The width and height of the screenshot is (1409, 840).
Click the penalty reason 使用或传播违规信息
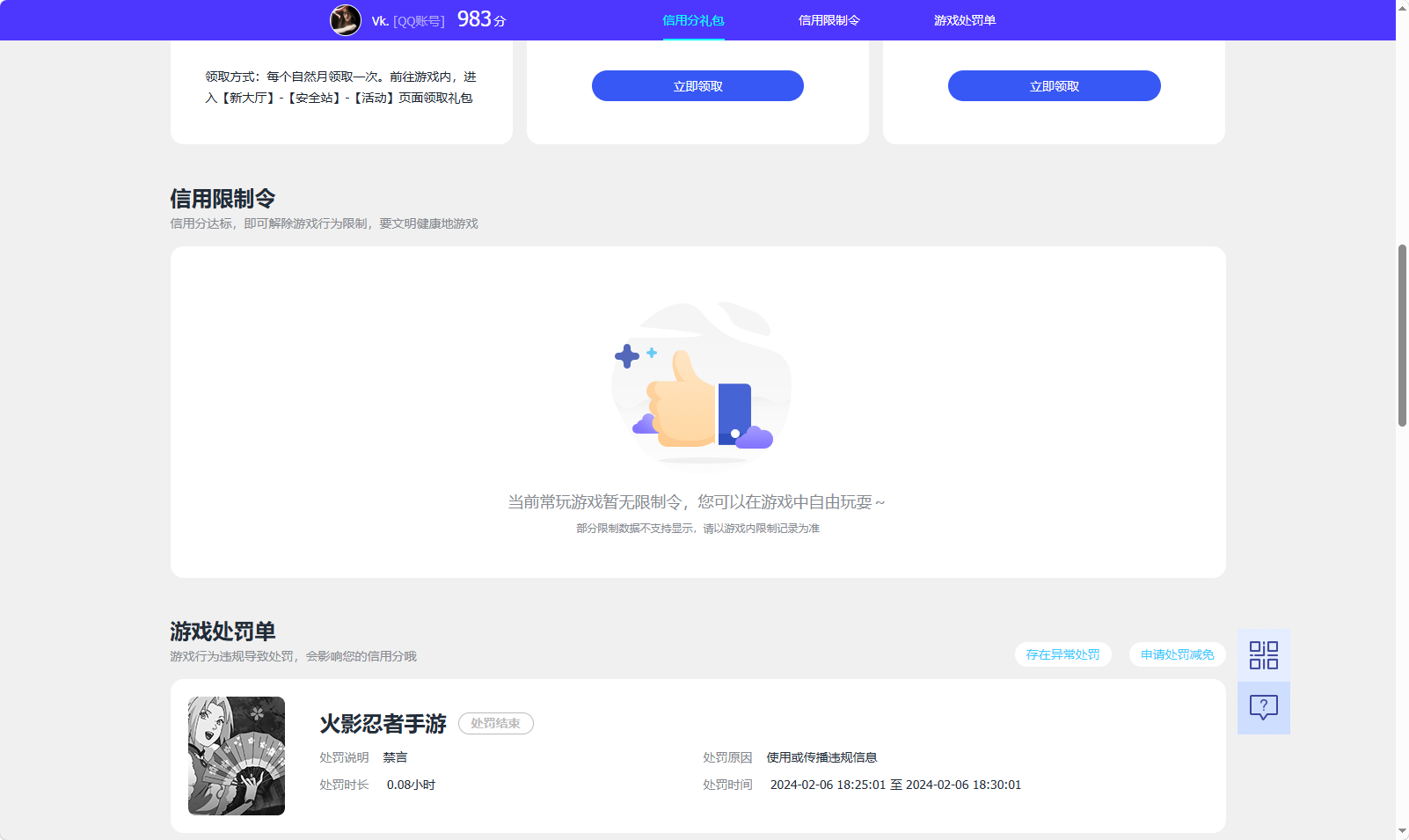pos(821,757)
